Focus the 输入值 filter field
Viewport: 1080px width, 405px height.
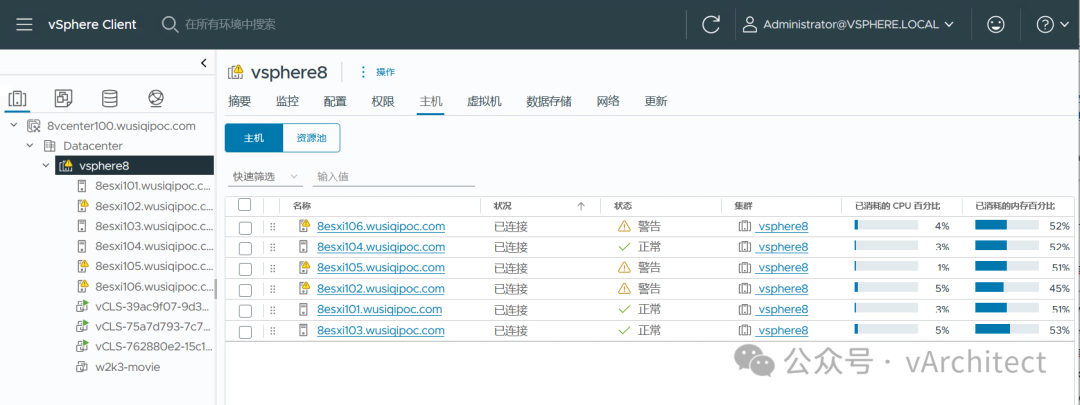tap(395, 176)
